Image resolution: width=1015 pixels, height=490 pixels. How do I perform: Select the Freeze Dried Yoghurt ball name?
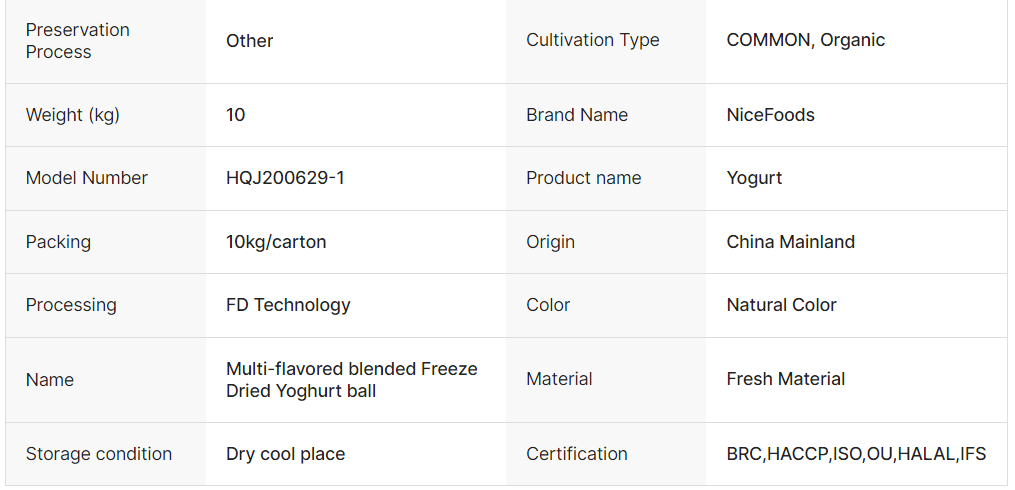point(351,380)
